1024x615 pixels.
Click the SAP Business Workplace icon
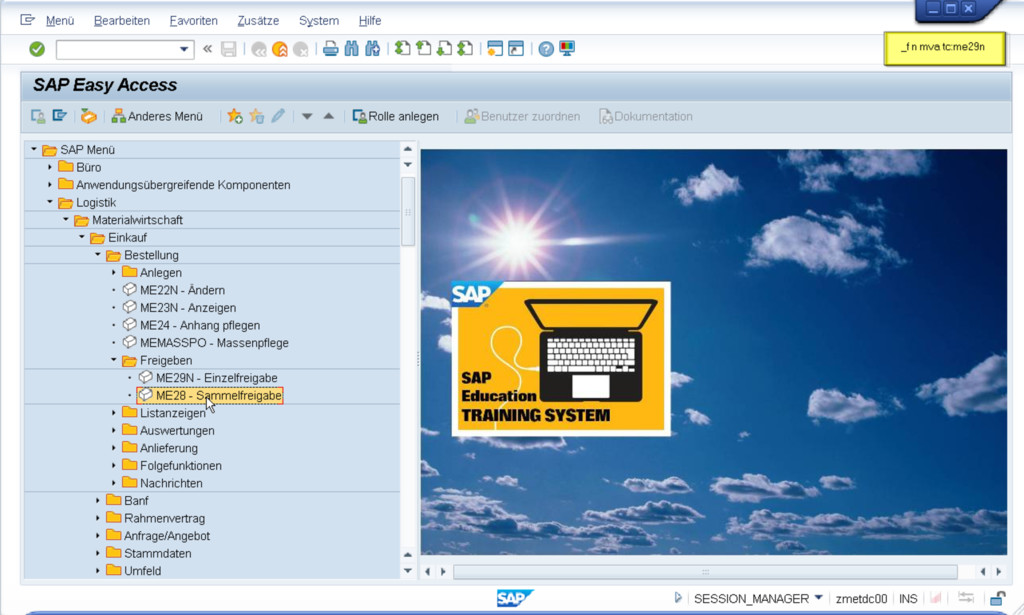point(89,116)
